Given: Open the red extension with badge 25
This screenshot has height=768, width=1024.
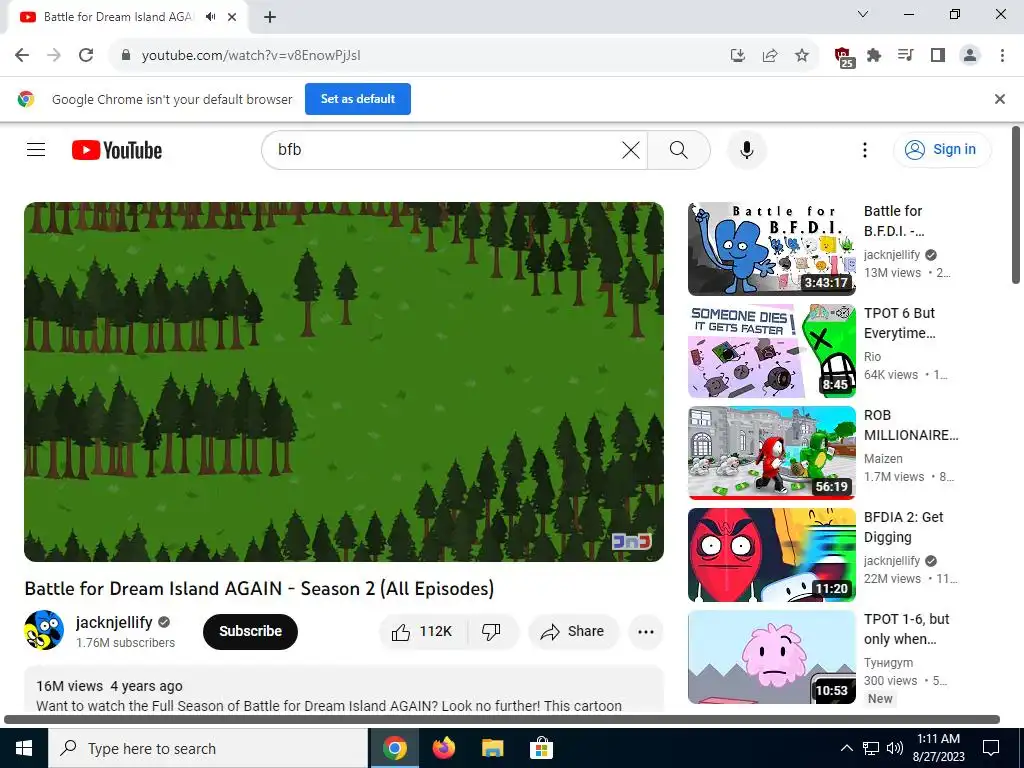Looking at the screenshot, I should click(843, 57).
